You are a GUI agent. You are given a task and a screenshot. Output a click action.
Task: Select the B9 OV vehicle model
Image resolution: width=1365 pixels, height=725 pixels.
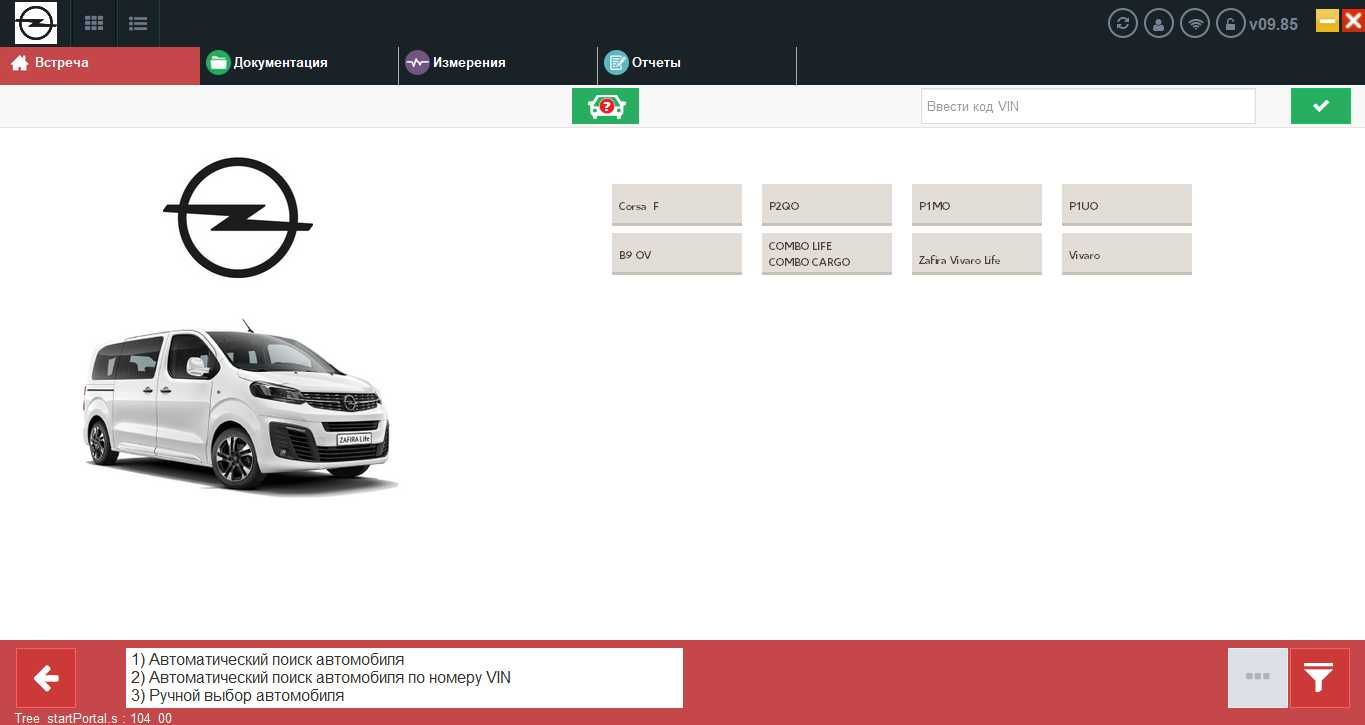point(677,254)
